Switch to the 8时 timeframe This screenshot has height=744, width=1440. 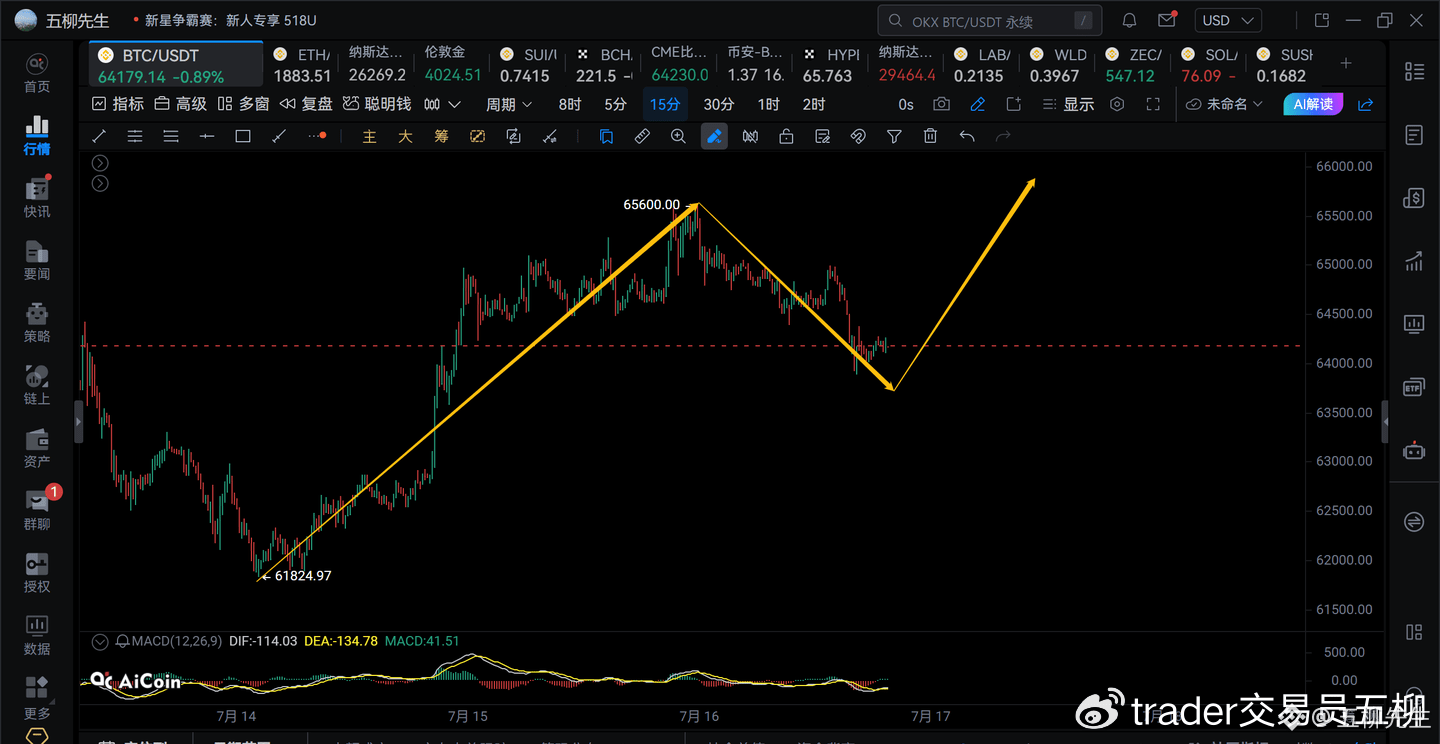point(570,104)
